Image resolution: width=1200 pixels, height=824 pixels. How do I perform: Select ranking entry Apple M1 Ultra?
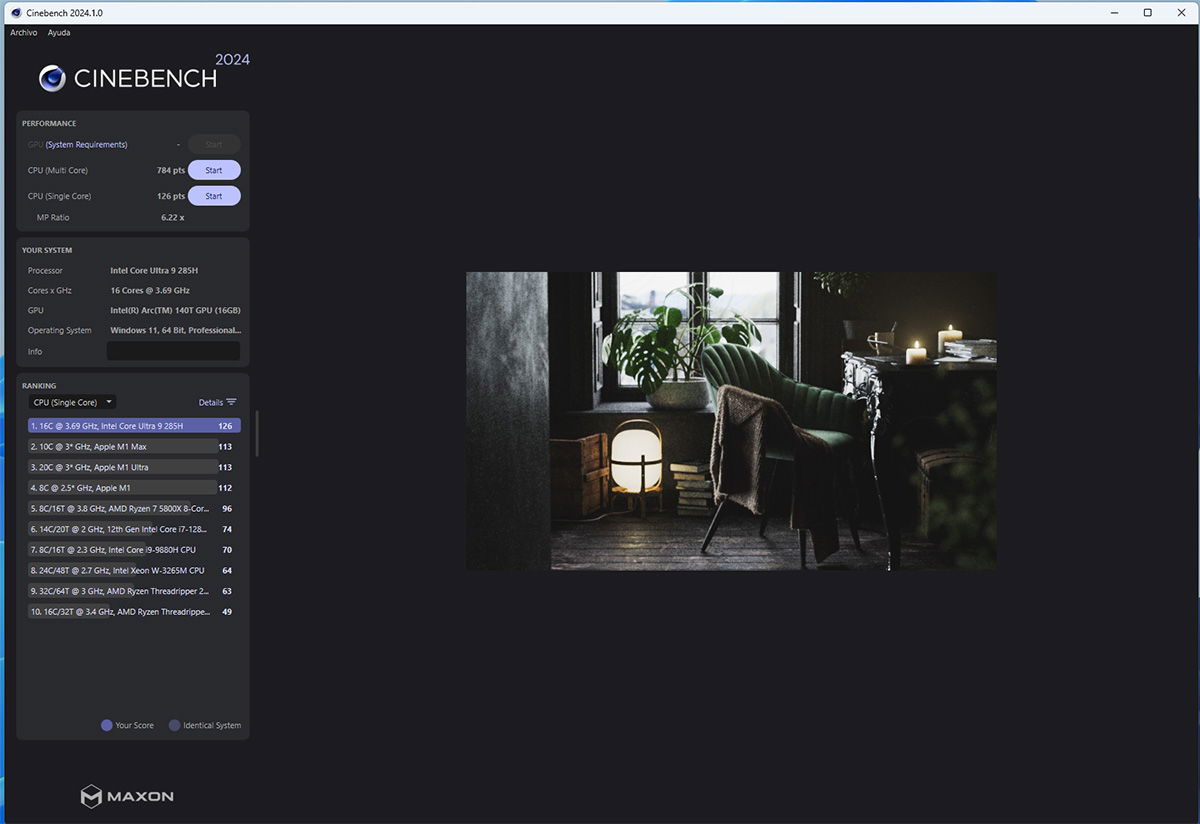pos(134,467)
